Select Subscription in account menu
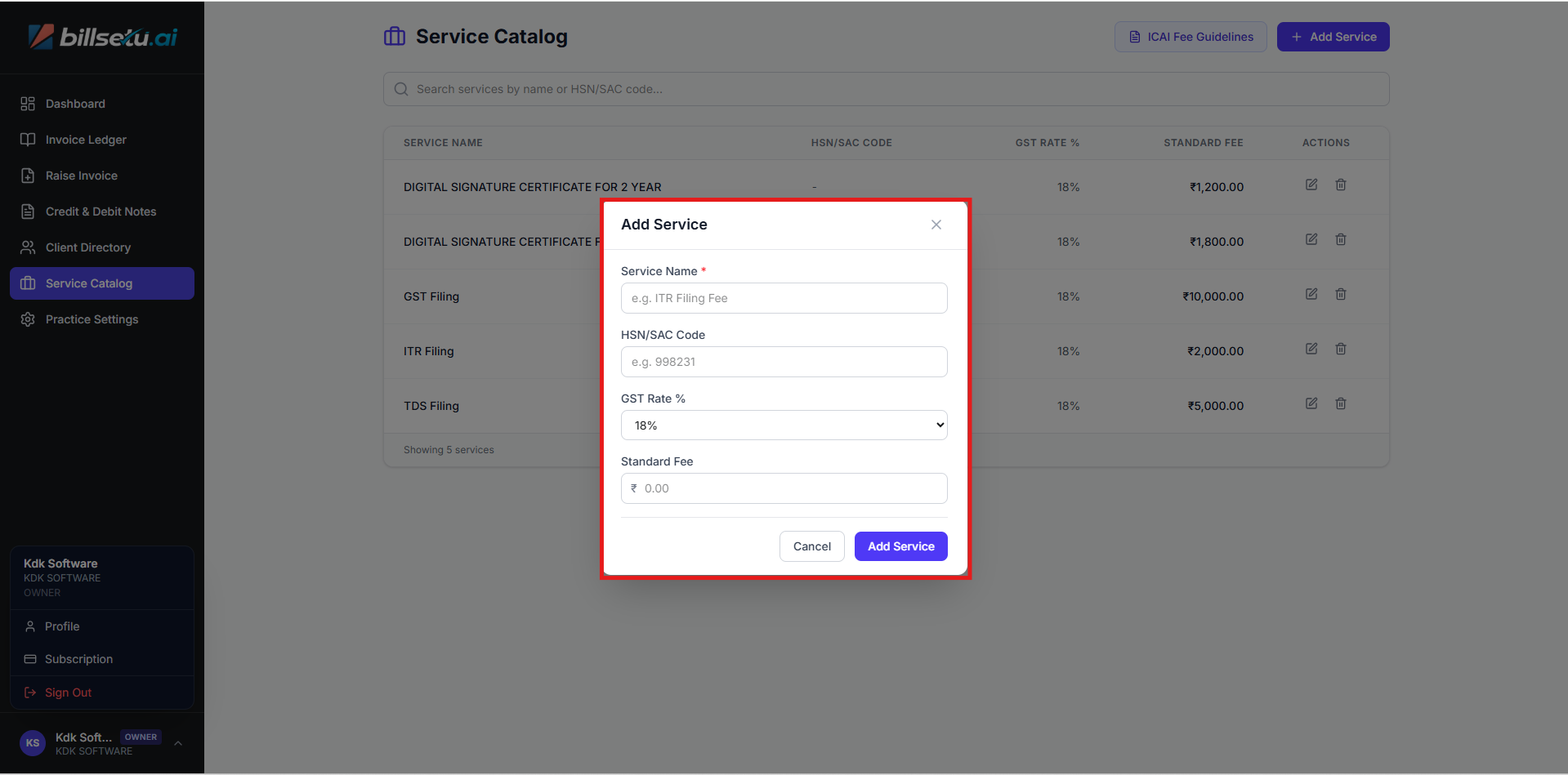The width and height of the screenshot is (1568, 775). (78, 659)
